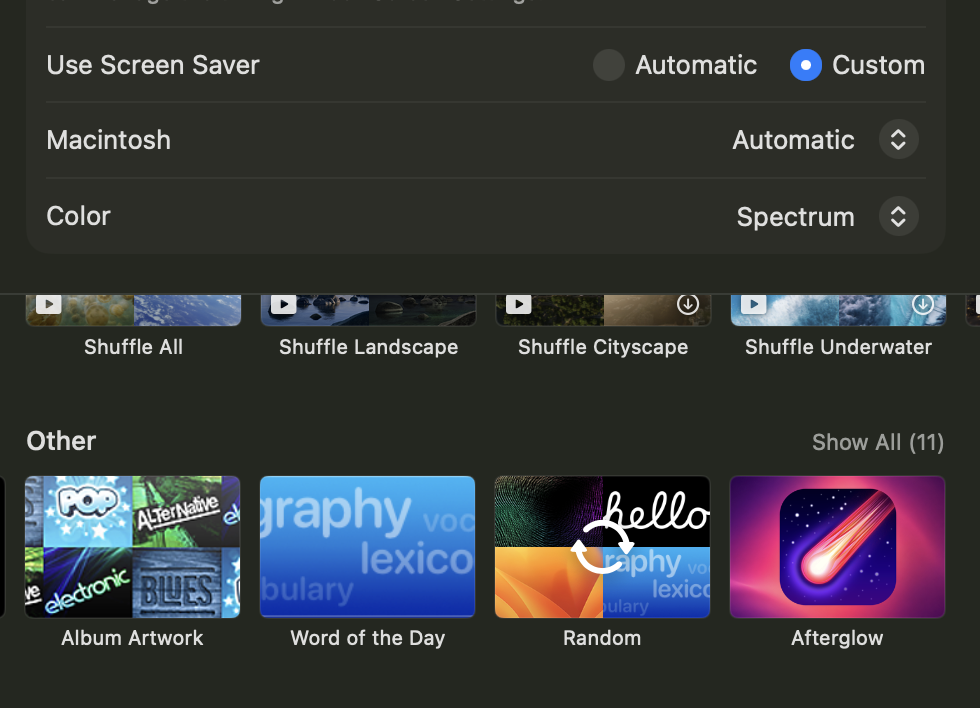Select the Custom radio button
Screen dimensions: 980x708
[x=806, y=65]
